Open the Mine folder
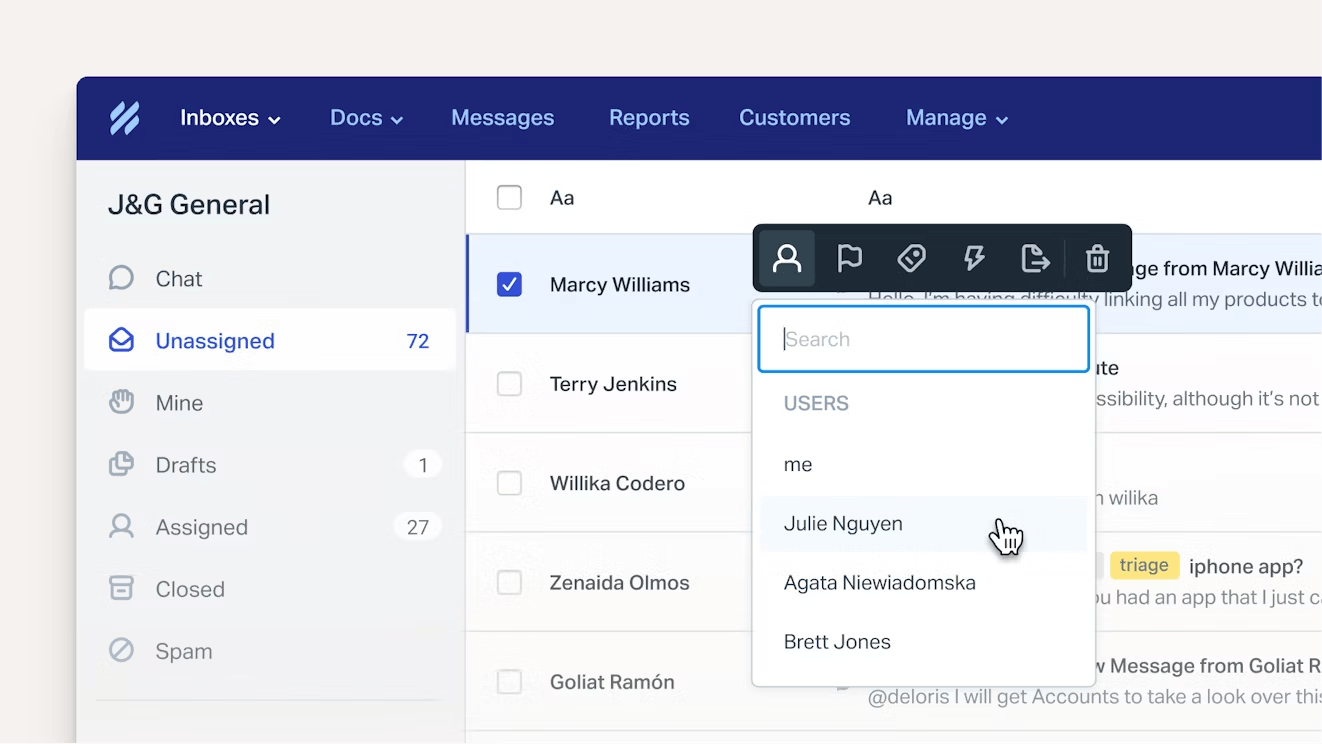1322x744 pixels. pyautogui.click(x=179, y=403)
